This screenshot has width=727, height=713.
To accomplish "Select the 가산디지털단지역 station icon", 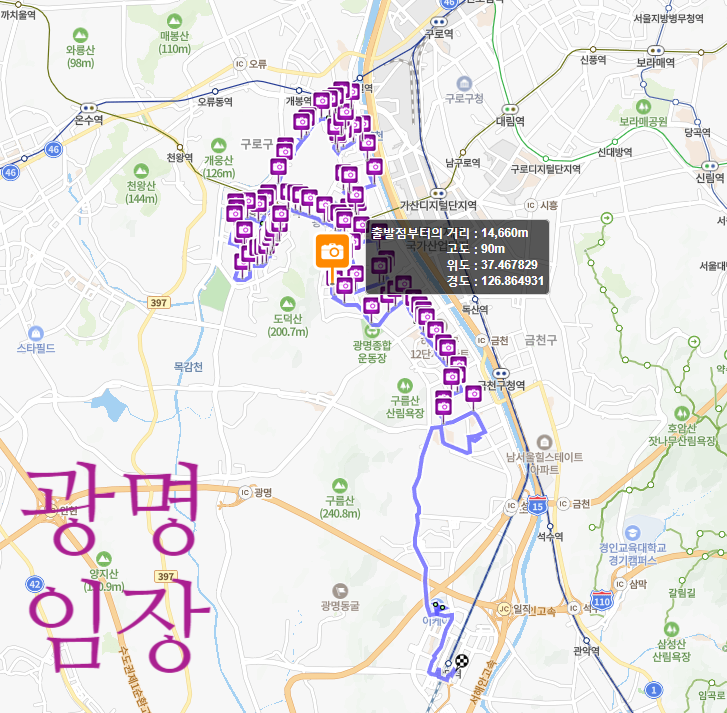I will 438,193.
